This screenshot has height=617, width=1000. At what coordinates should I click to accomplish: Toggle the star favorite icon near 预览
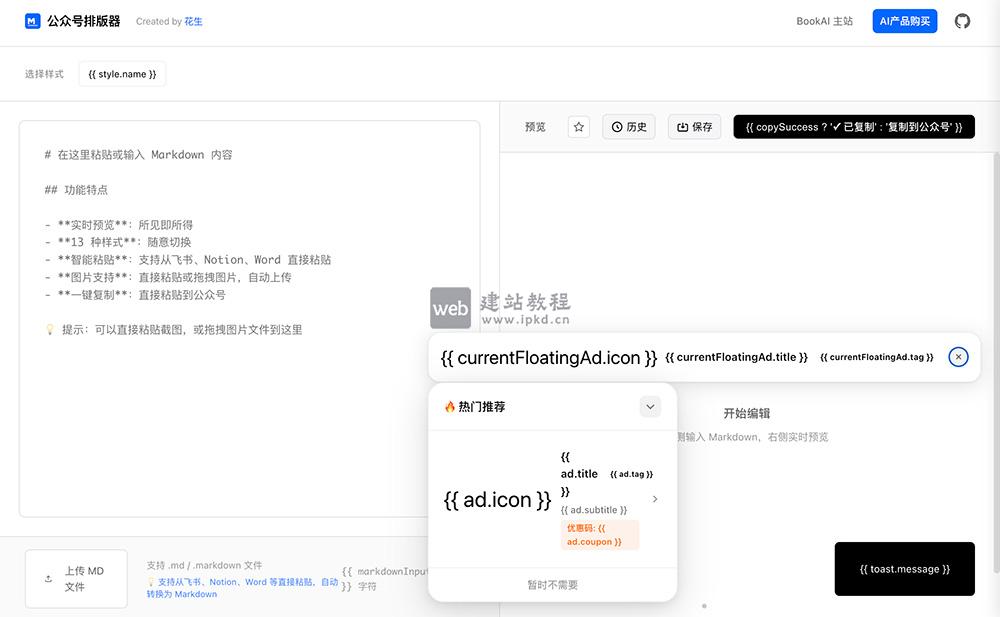point(578,126)
